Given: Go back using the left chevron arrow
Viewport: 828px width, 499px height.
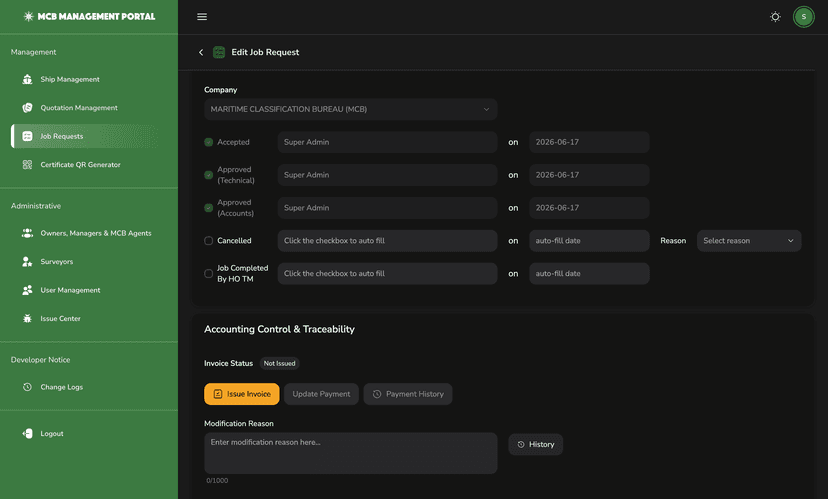Looking at the screenshot, I should tap(201, 52).
